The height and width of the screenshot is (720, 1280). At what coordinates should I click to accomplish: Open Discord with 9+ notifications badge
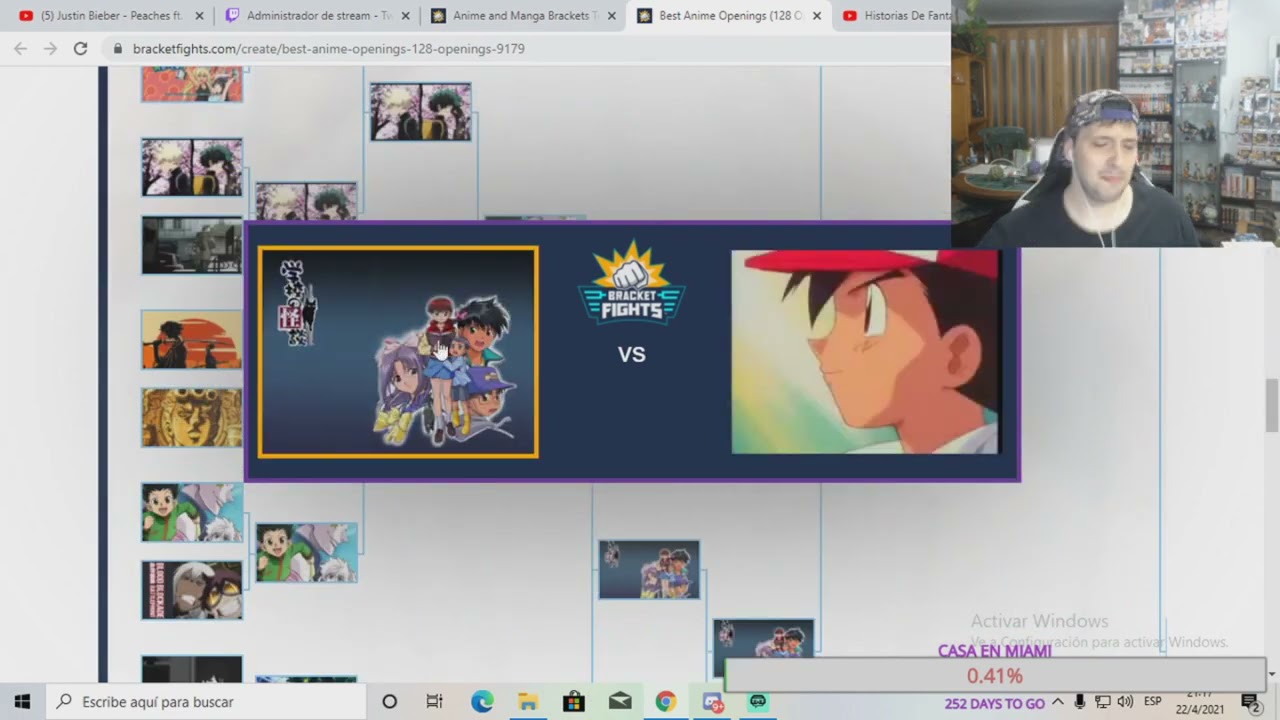pyautogui.click(x=712, y=702)
